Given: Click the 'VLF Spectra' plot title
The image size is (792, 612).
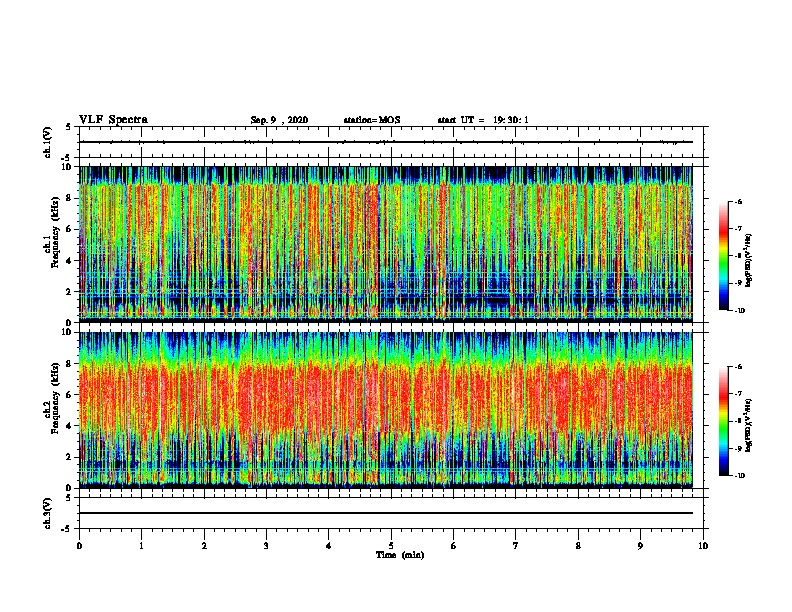Looking at the screenshot, I should [113, 120].
